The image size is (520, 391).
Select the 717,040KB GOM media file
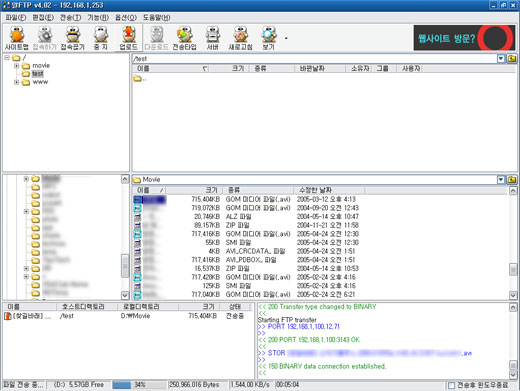click(245, 295)
